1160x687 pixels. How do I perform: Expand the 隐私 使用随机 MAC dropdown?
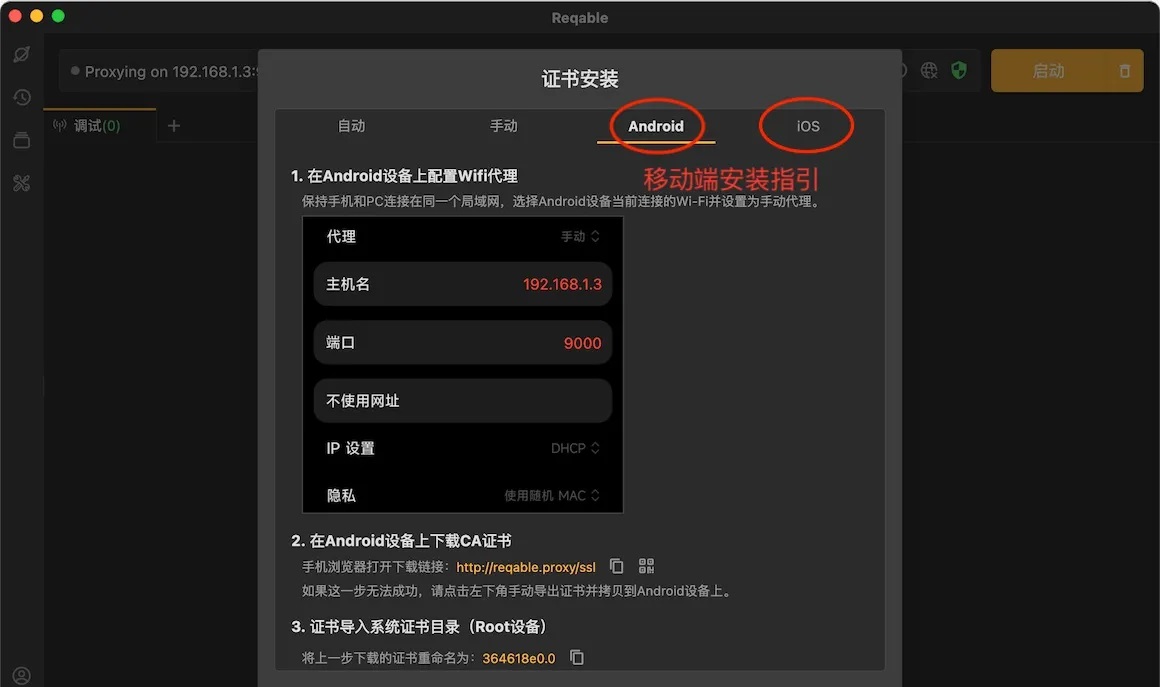[552, 495]
